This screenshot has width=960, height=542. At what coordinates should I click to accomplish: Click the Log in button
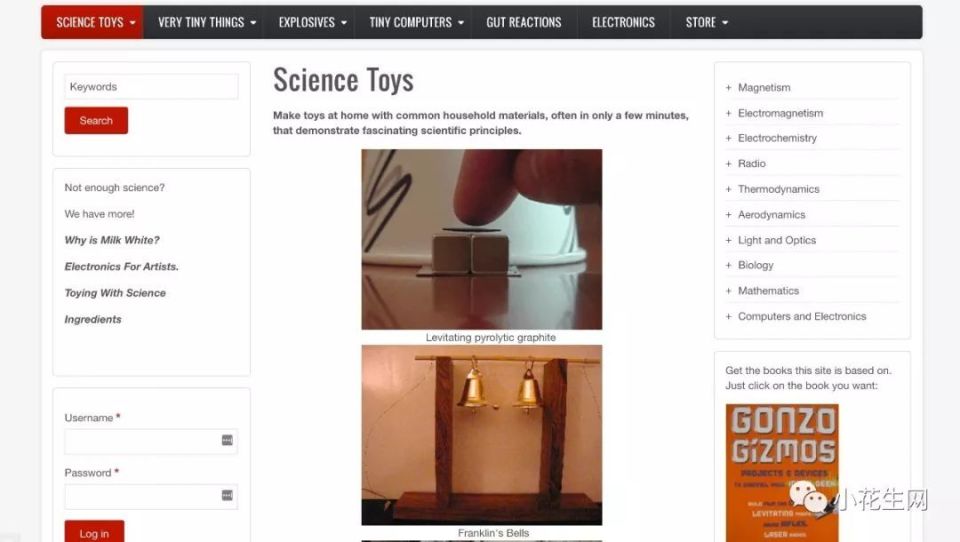94,532
